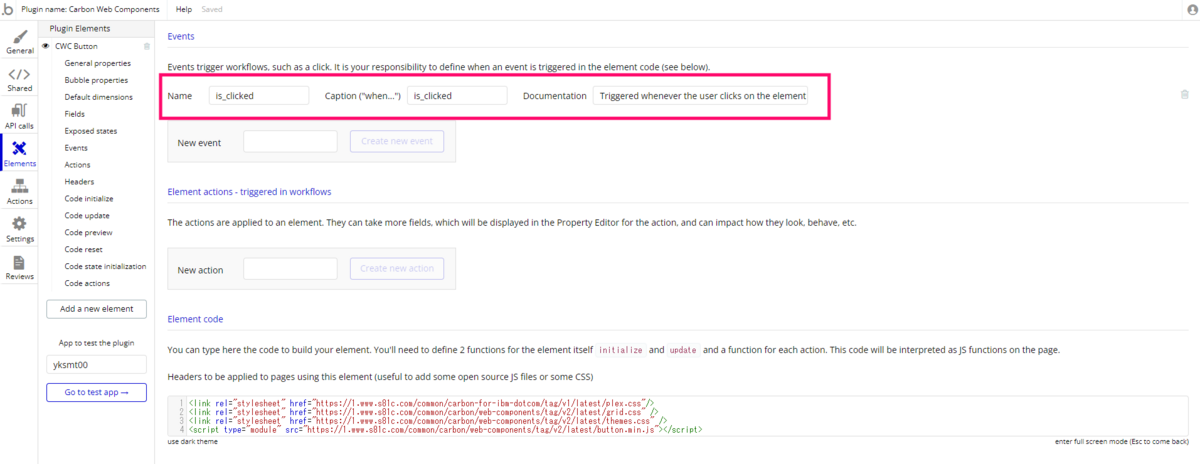Go to Bubble properties section
The height and width of the screenshot is (464, 1200).
coord(96,80)
